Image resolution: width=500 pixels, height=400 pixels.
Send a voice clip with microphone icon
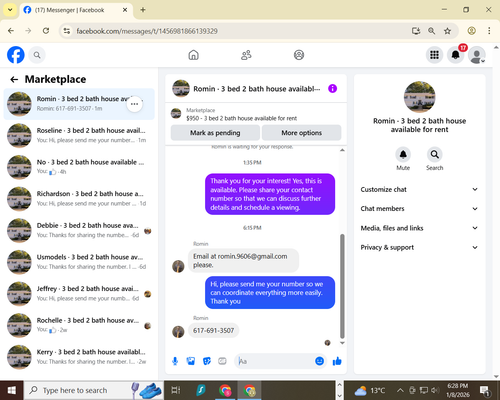pyautogui.click(x=175, y=361)
